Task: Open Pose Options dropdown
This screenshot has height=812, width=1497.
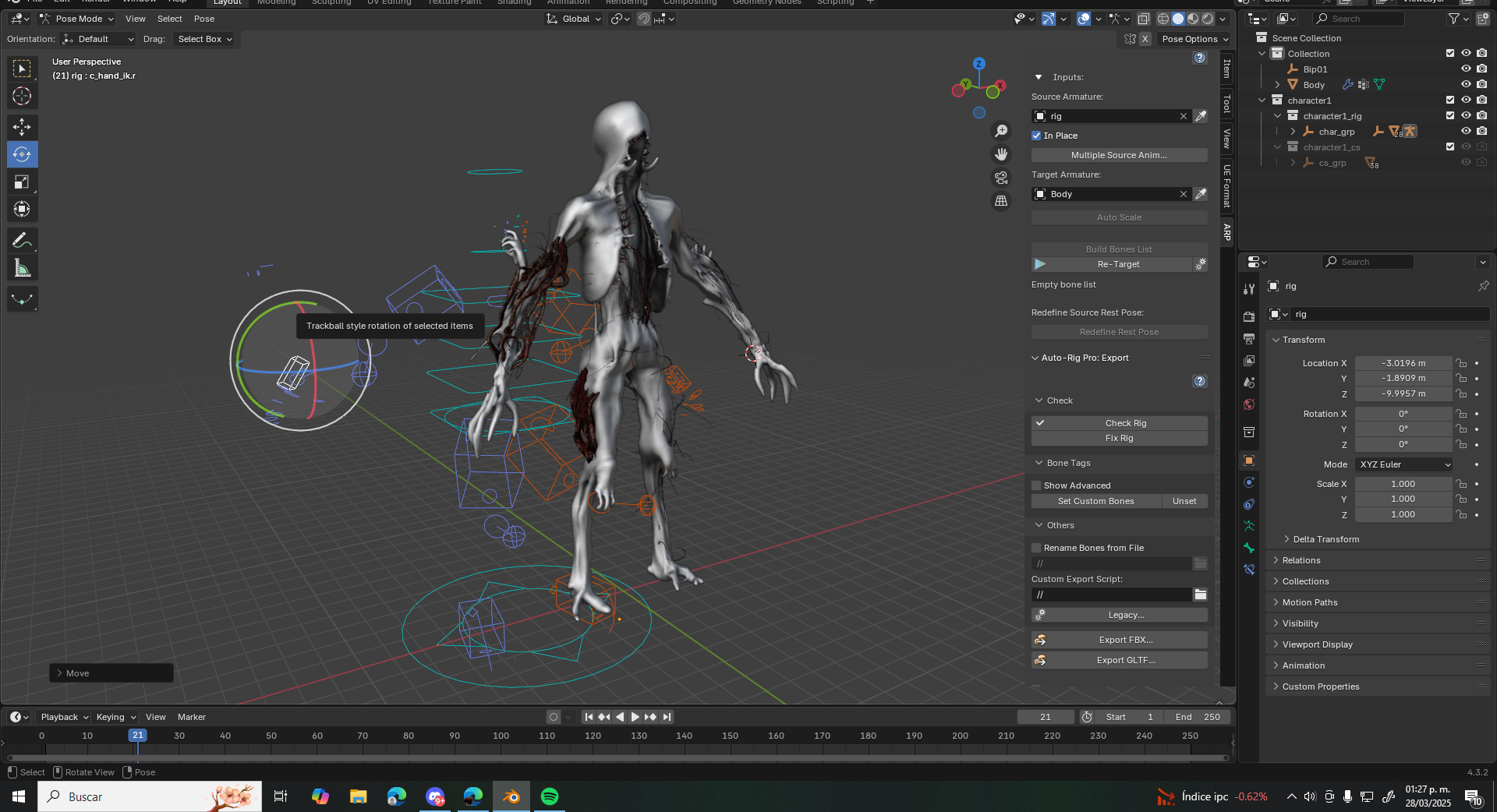Action: [1194, 39]
